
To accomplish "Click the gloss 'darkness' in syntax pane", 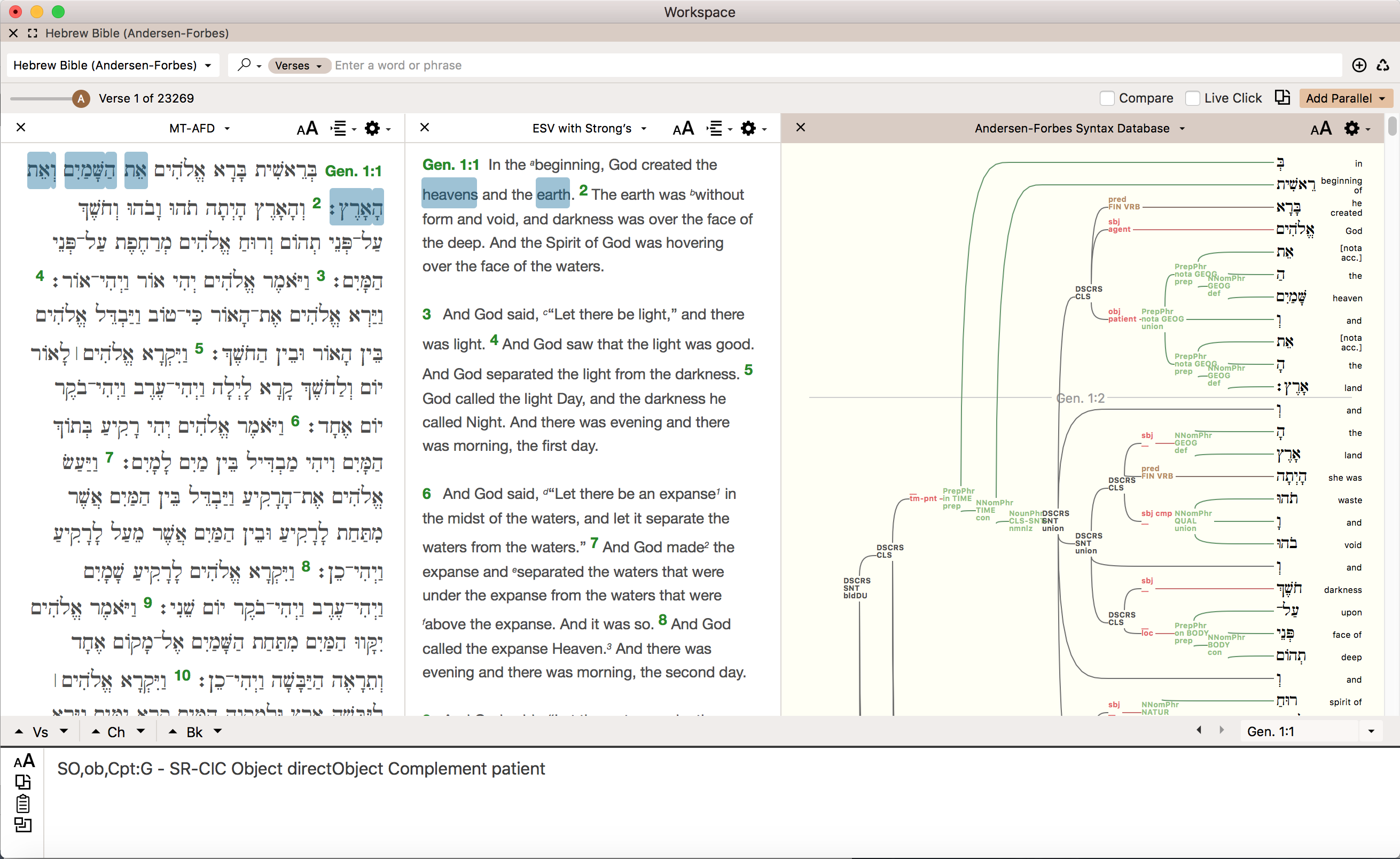I will coord(1343,590).
